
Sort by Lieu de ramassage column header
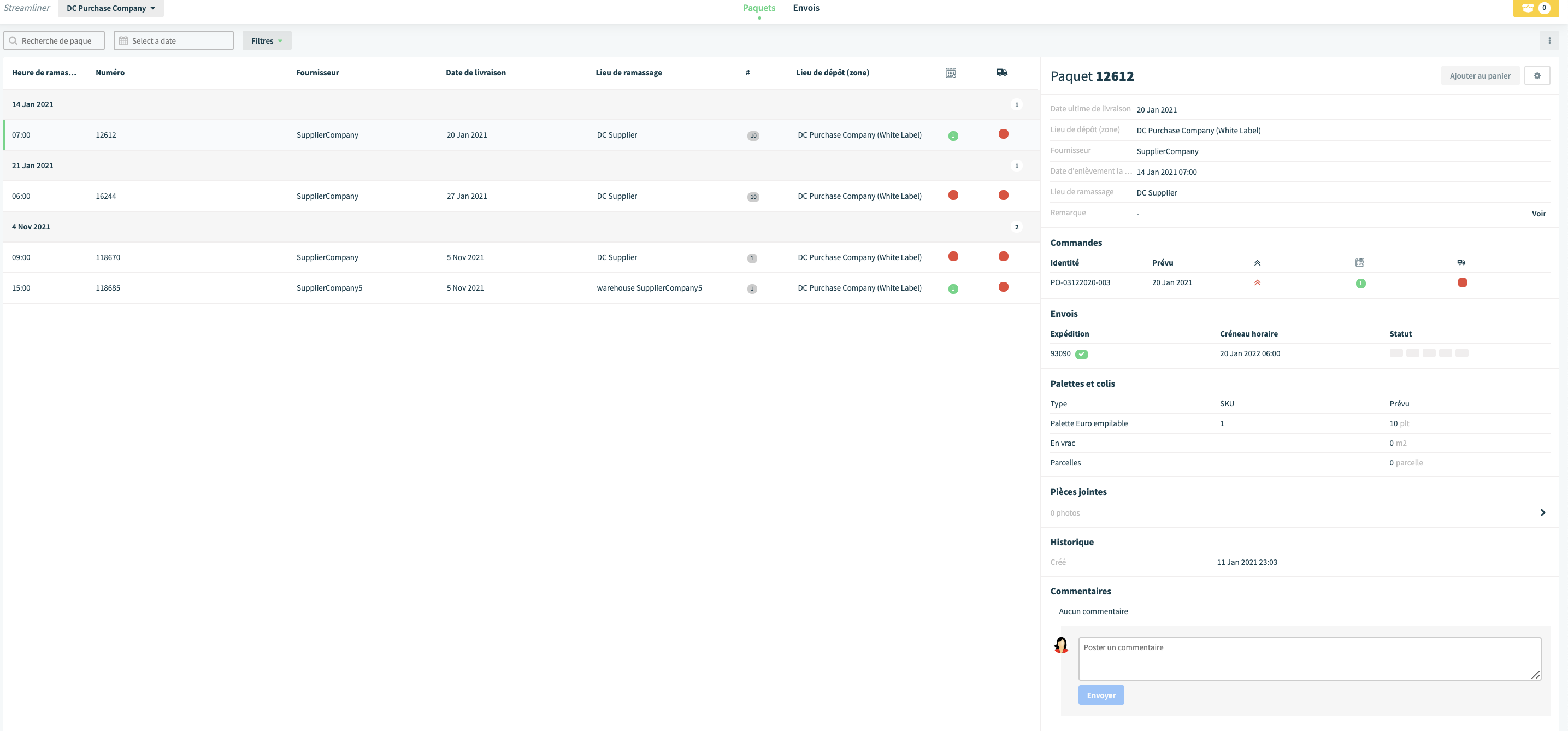tap(628, 73)
